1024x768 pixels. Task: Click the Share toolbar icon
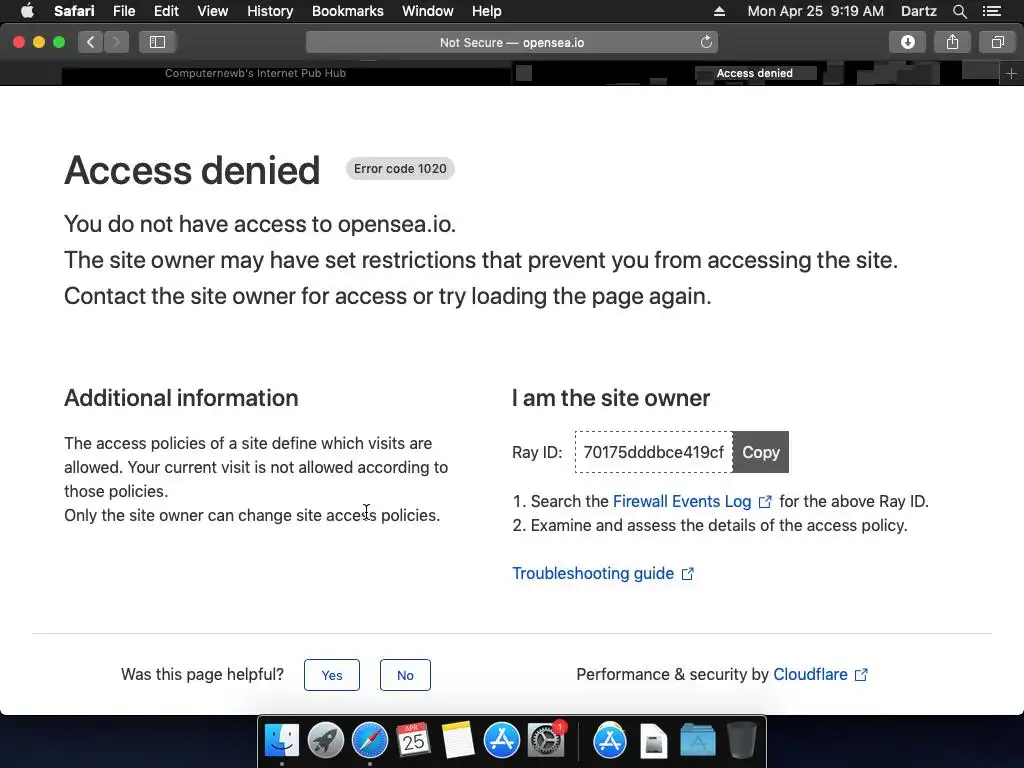pos(952,42)
